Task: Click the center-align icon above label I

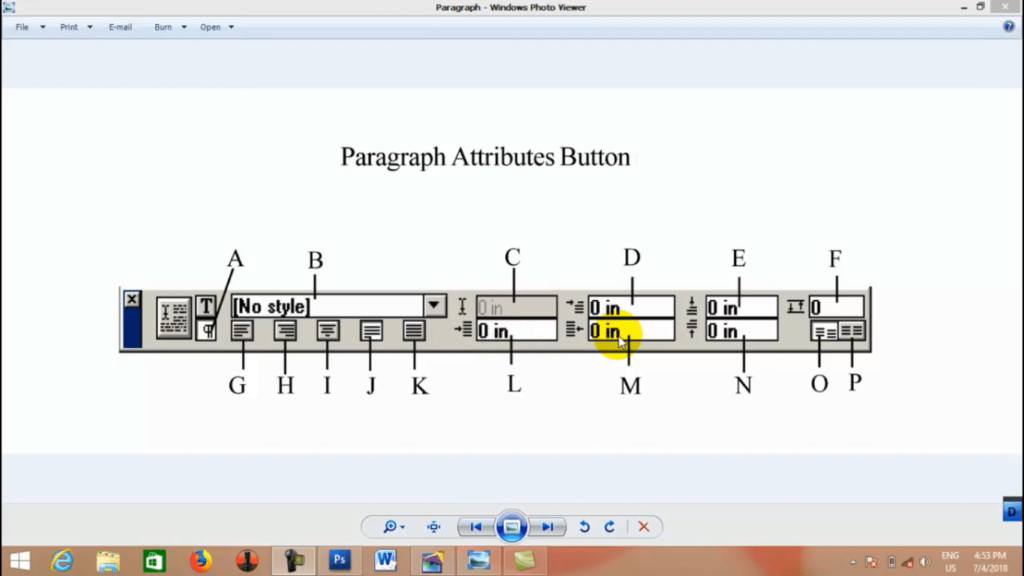Action: (x=328, y=330)
